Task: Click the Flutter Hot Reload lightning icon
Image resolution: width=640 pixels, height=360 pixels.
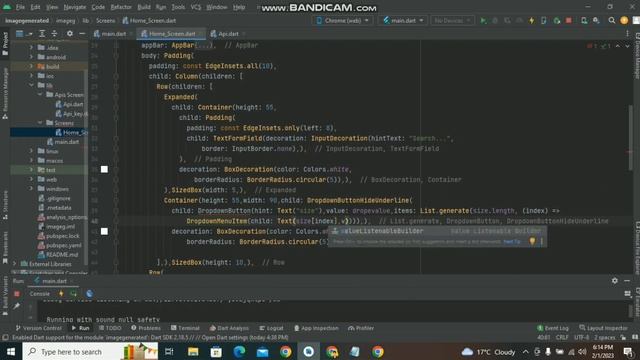Action: [x=531, y=20]
